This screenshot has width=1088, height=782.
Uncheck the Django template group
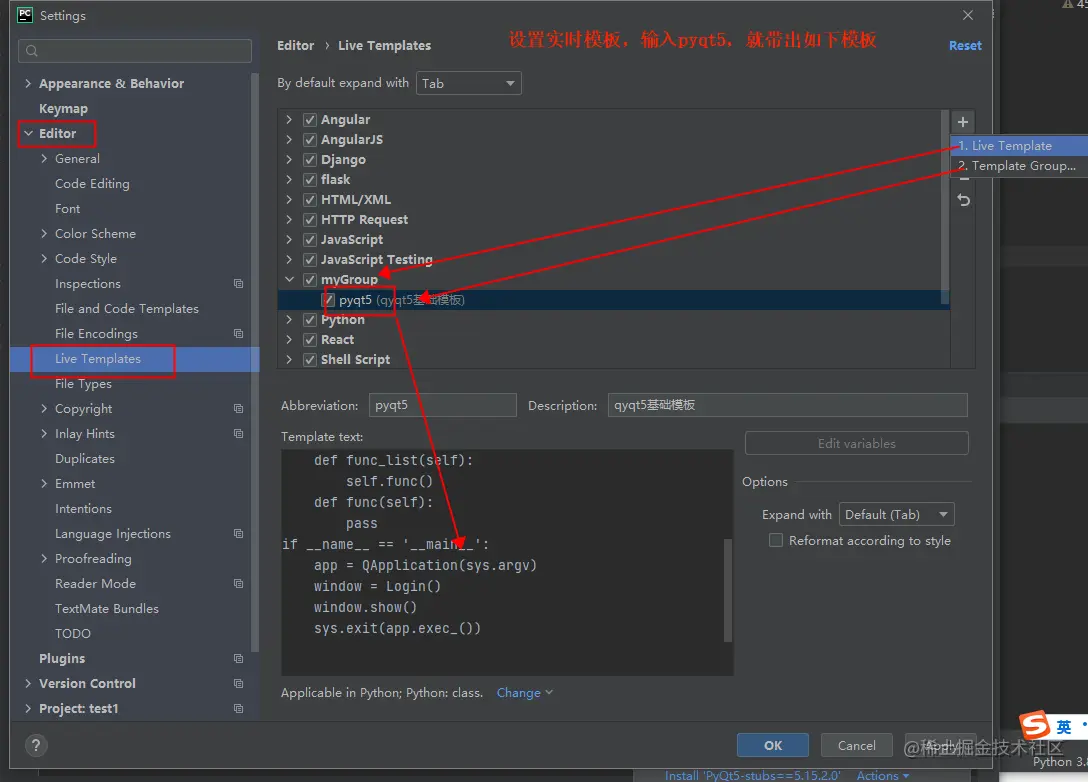tap(310, 160)
